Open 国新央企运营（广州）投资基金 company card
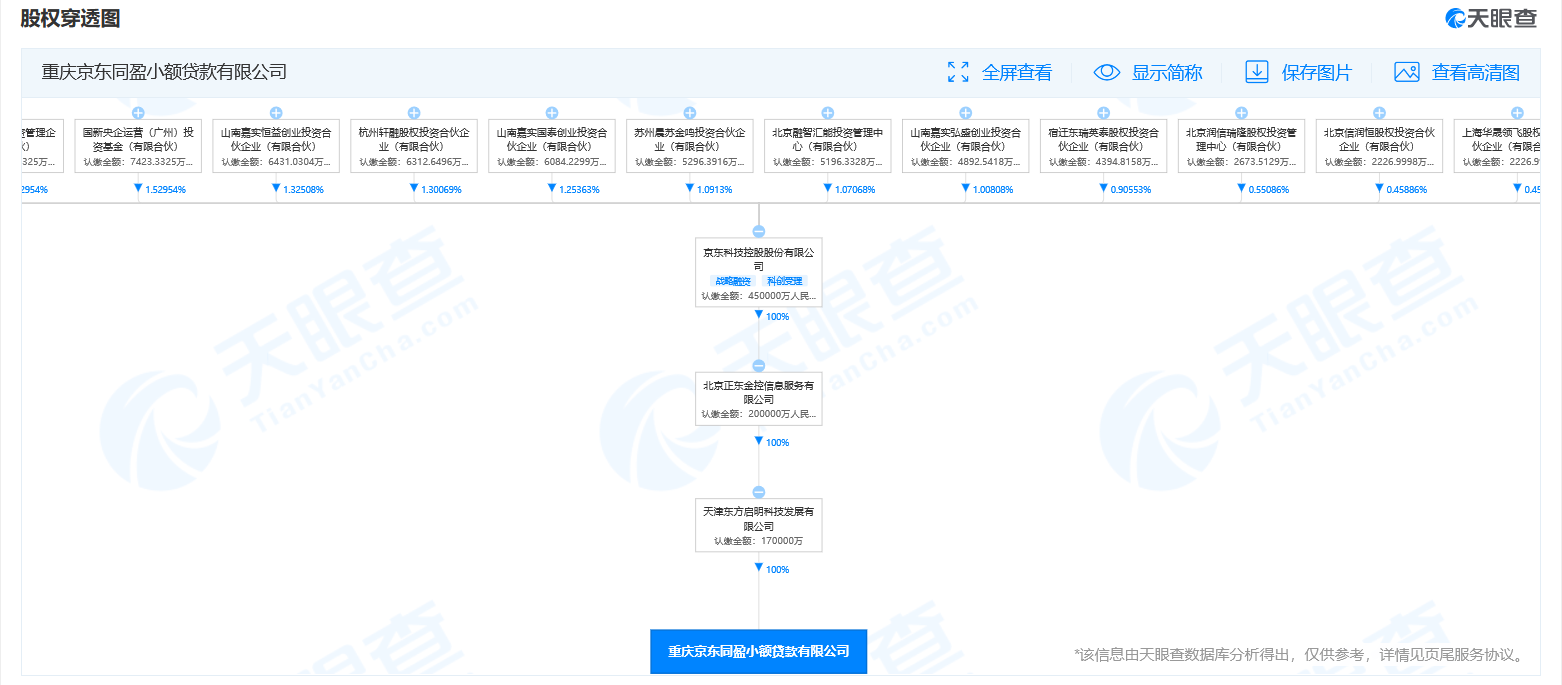The image size is (1562, 685). click(138, 146)
